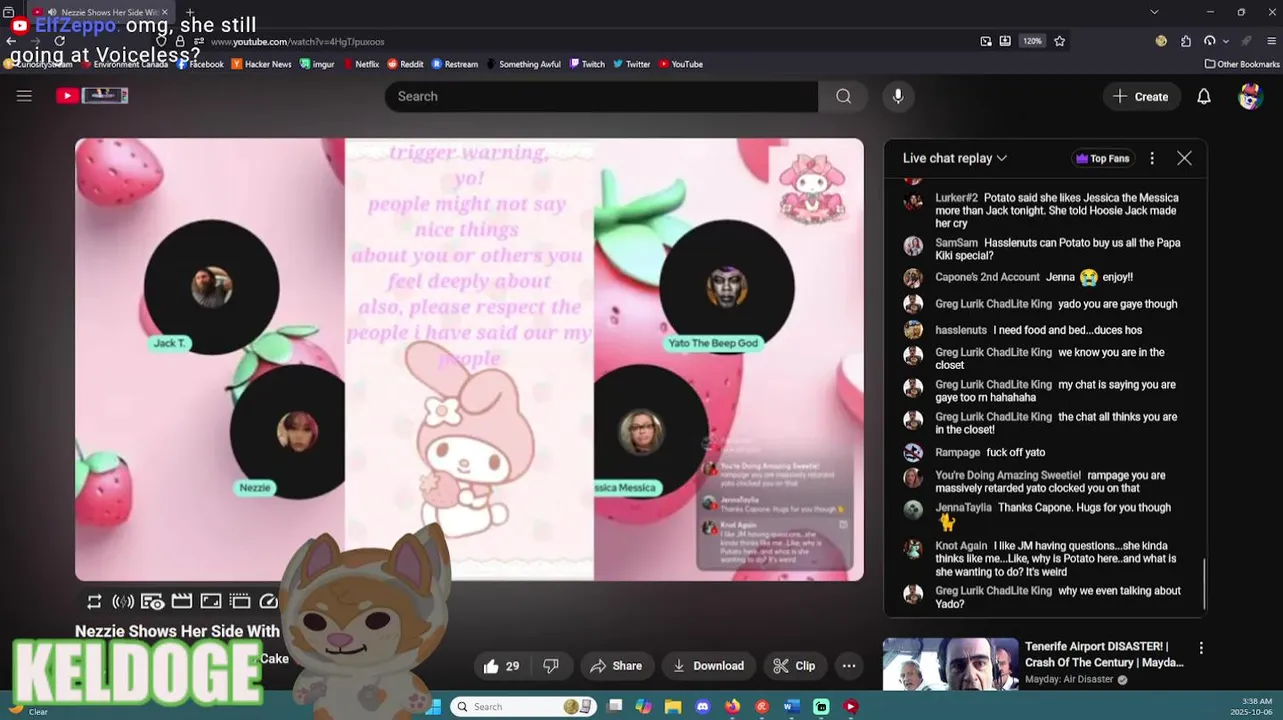Bookmark this page with the star

(1059, 41)
